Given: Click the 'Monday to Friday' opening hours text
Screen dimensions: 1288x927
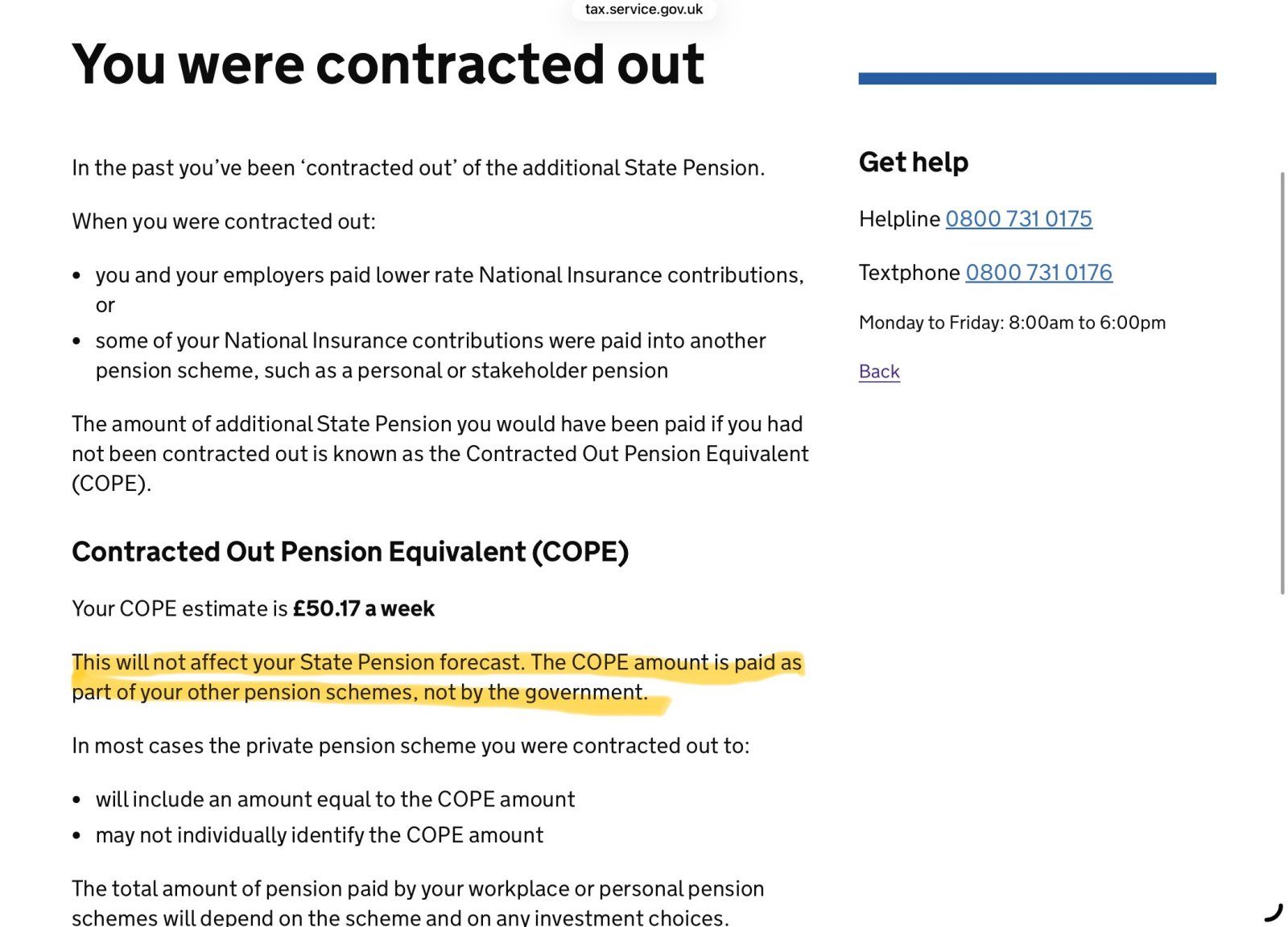Looking at the screenshot, I should 1012,323.
